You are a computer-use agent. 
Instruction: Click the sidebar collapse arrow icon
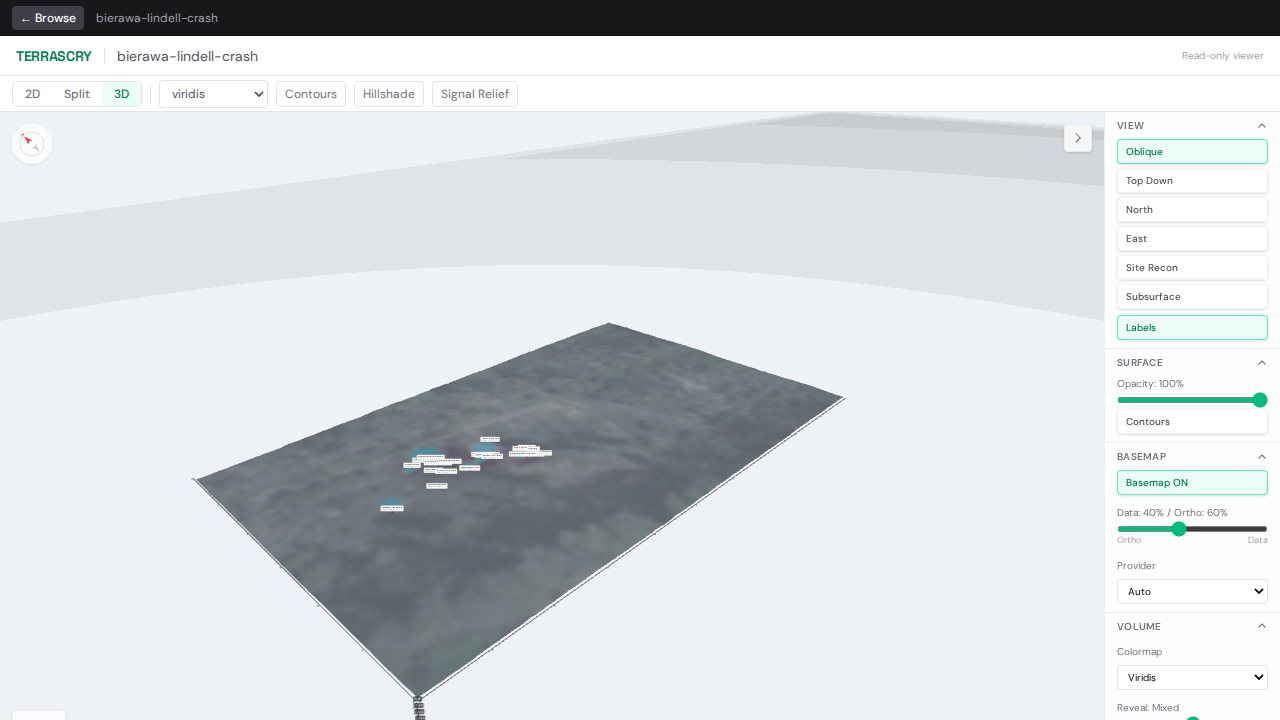click(x=1078, y=137)
